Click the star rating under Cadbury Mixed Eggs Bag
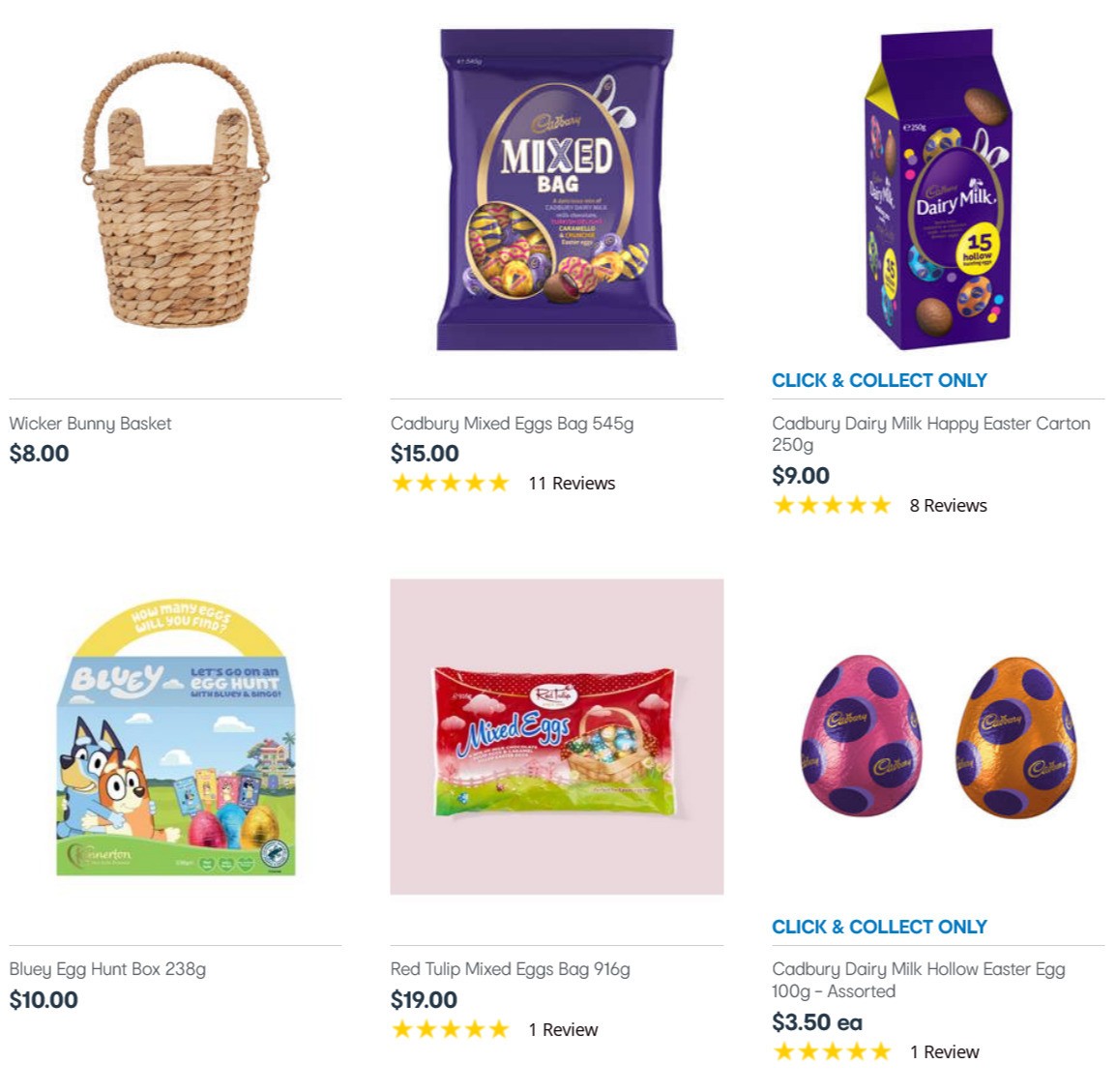1117x1092 pixels. 451,483
